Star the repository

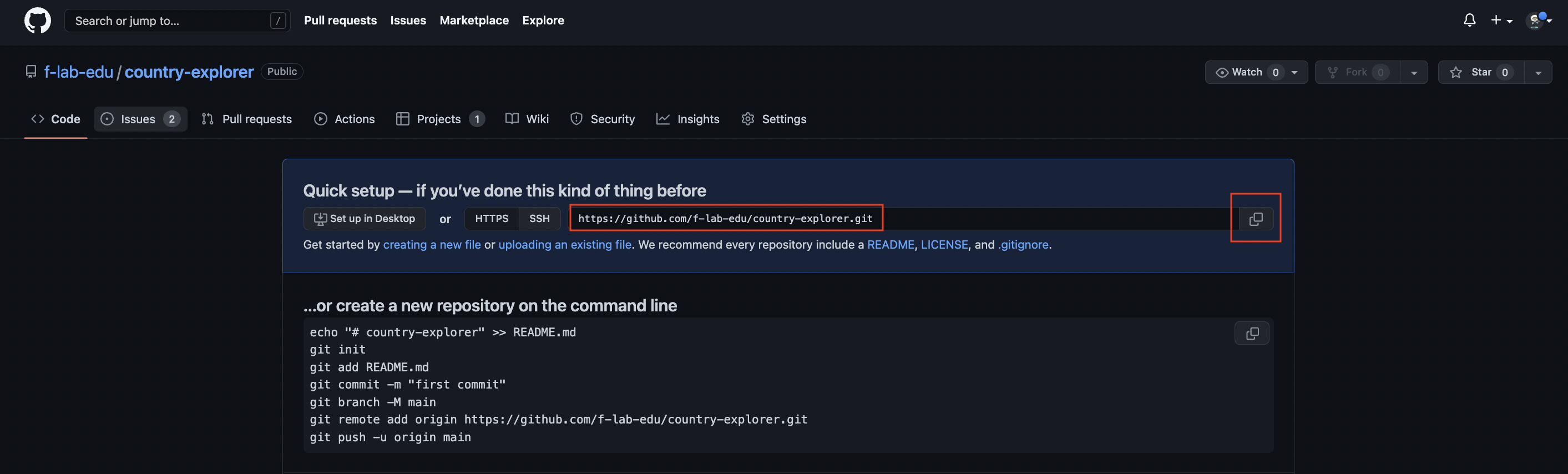coord(1481,73)
